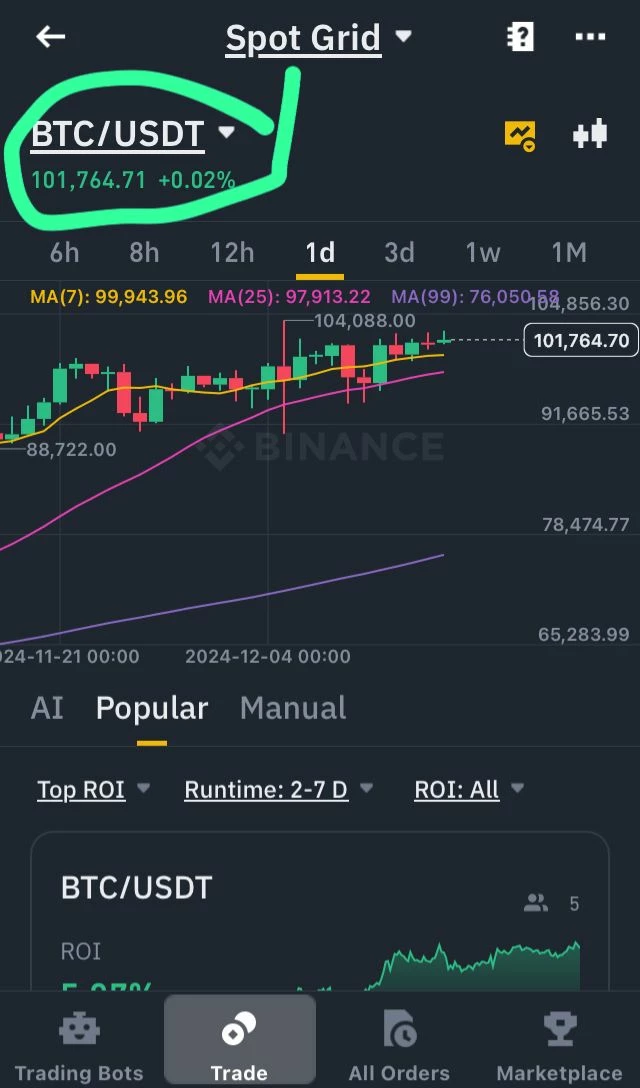
Task: Open the Trading Bots robot icon
Action: pos(79,1030)
